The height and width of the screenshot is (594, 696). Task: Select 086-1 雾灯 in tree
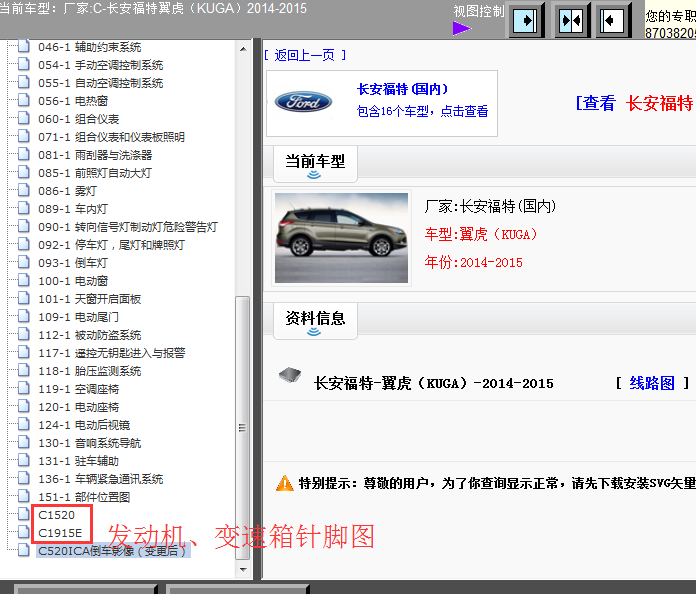point(67,191)
